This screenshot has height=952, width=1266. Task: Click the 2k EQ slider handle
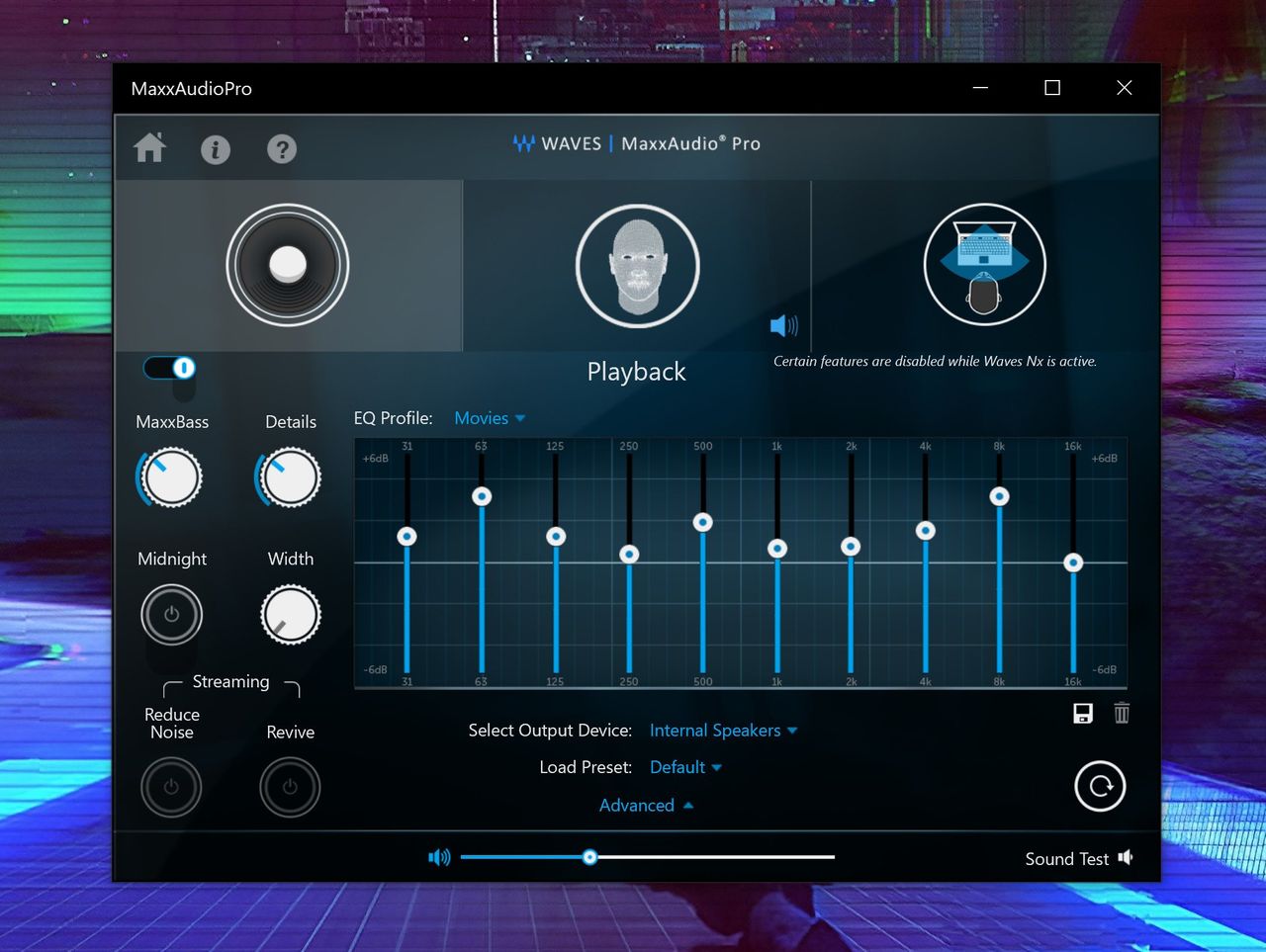[851, 547]
